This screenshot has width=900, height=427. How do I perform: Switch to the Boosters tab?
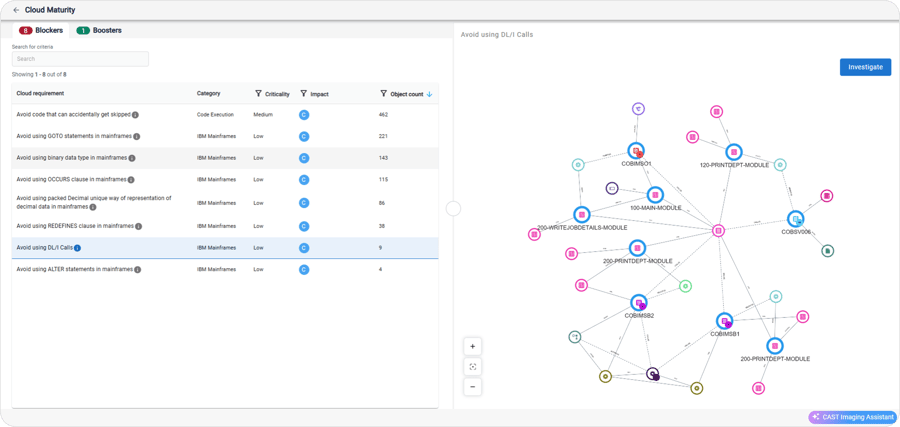click(x=100, y=30)
